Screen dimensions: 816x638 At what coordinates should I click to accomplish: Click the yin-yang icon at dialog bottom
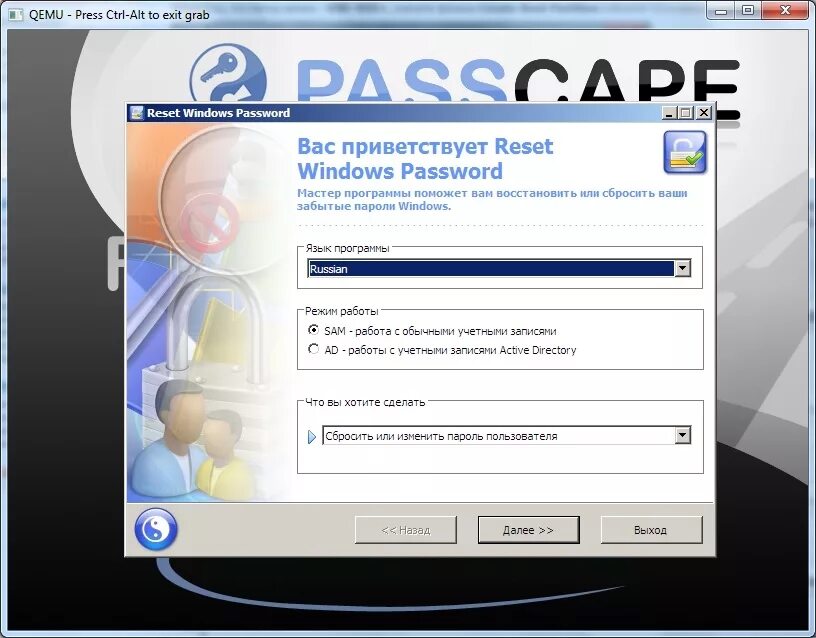tap(156, 529)
